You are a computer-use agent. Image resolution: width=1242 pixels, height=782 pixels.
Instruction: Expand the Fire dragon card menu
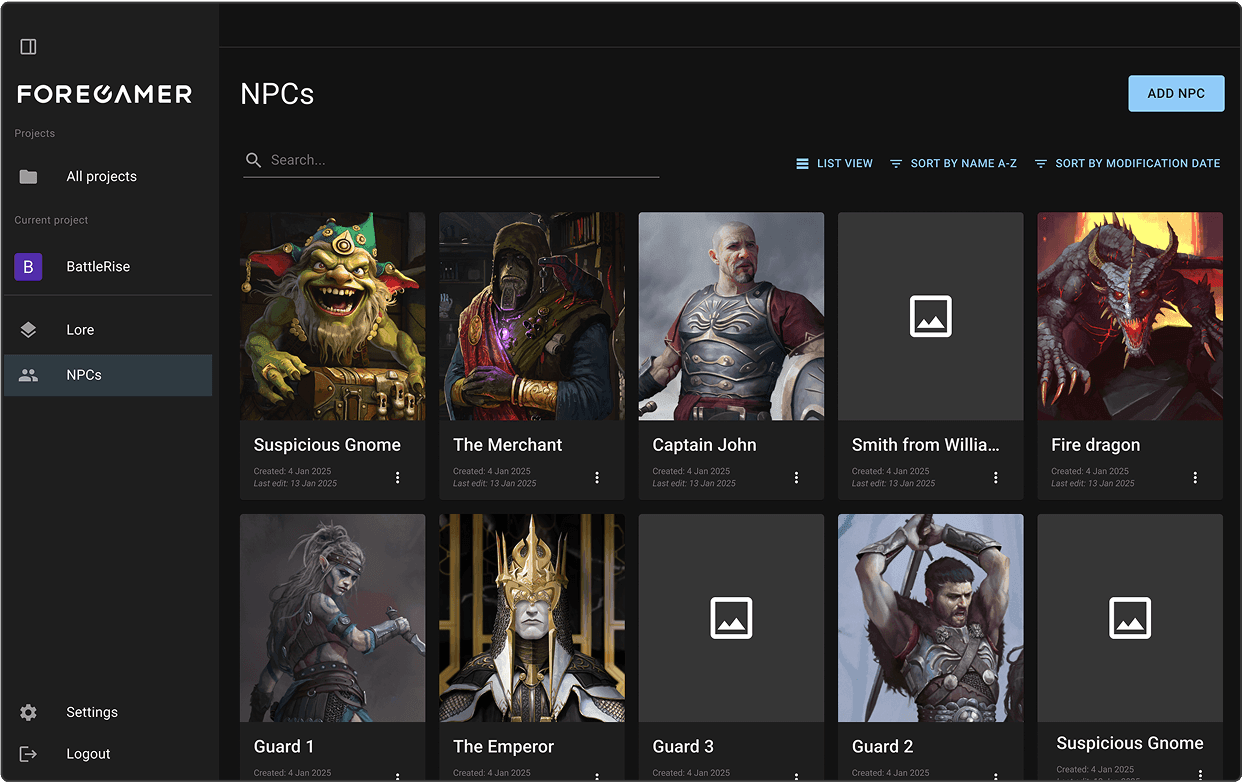pos(1195,478)
